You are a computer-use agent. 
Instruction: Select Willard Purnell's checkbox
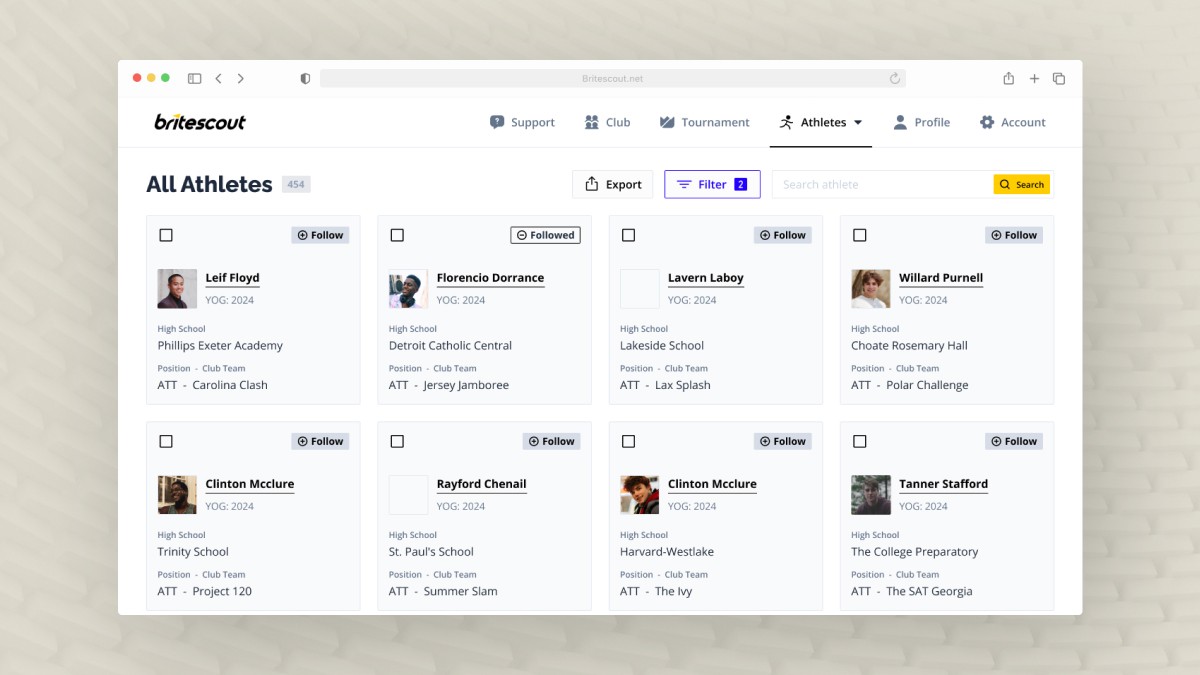pos(859,235)
